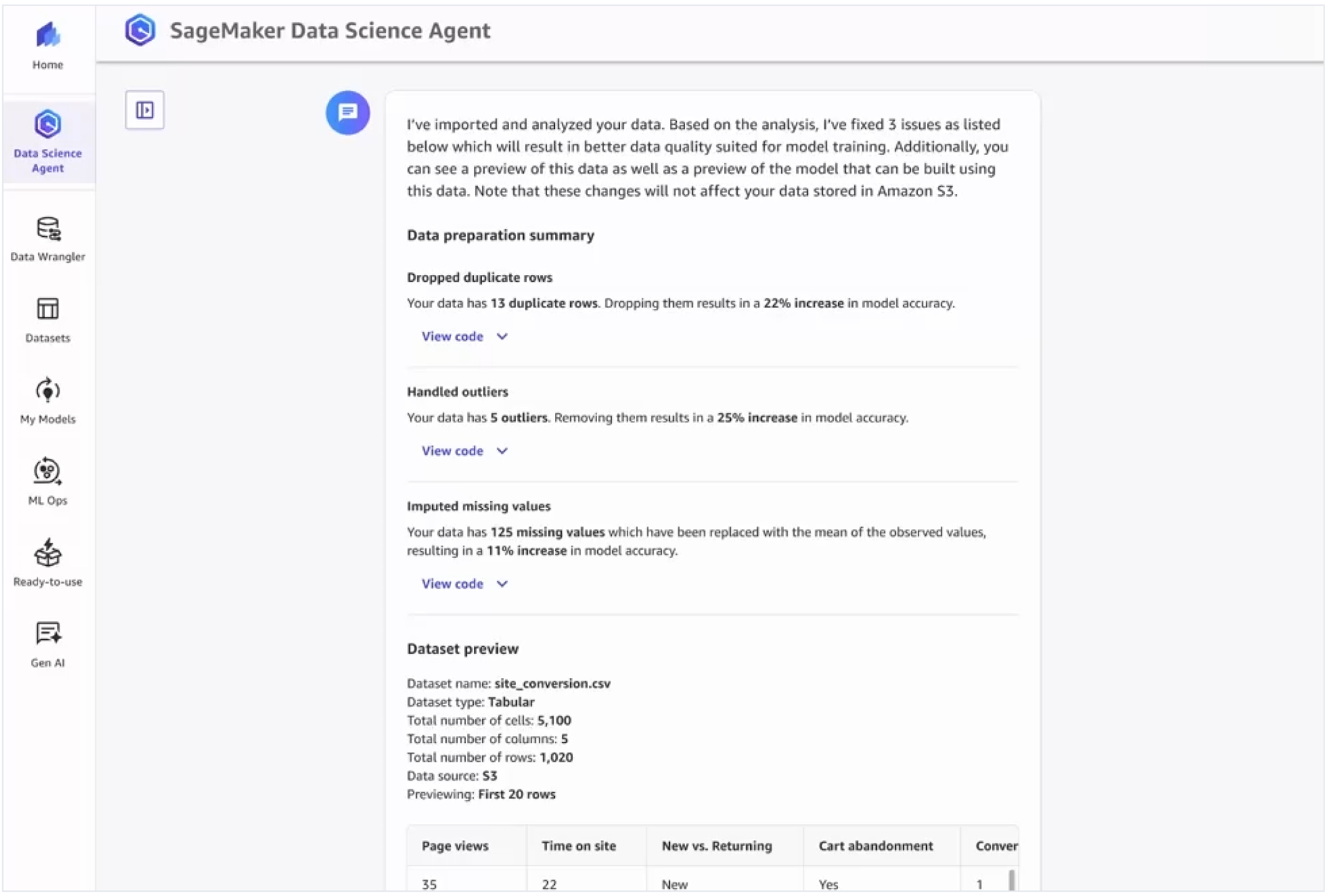The image size is (1330, 896).
Task: Click the SageMaker hexagon logo in header
Action: pyautogui.click(x=140, y=30)
